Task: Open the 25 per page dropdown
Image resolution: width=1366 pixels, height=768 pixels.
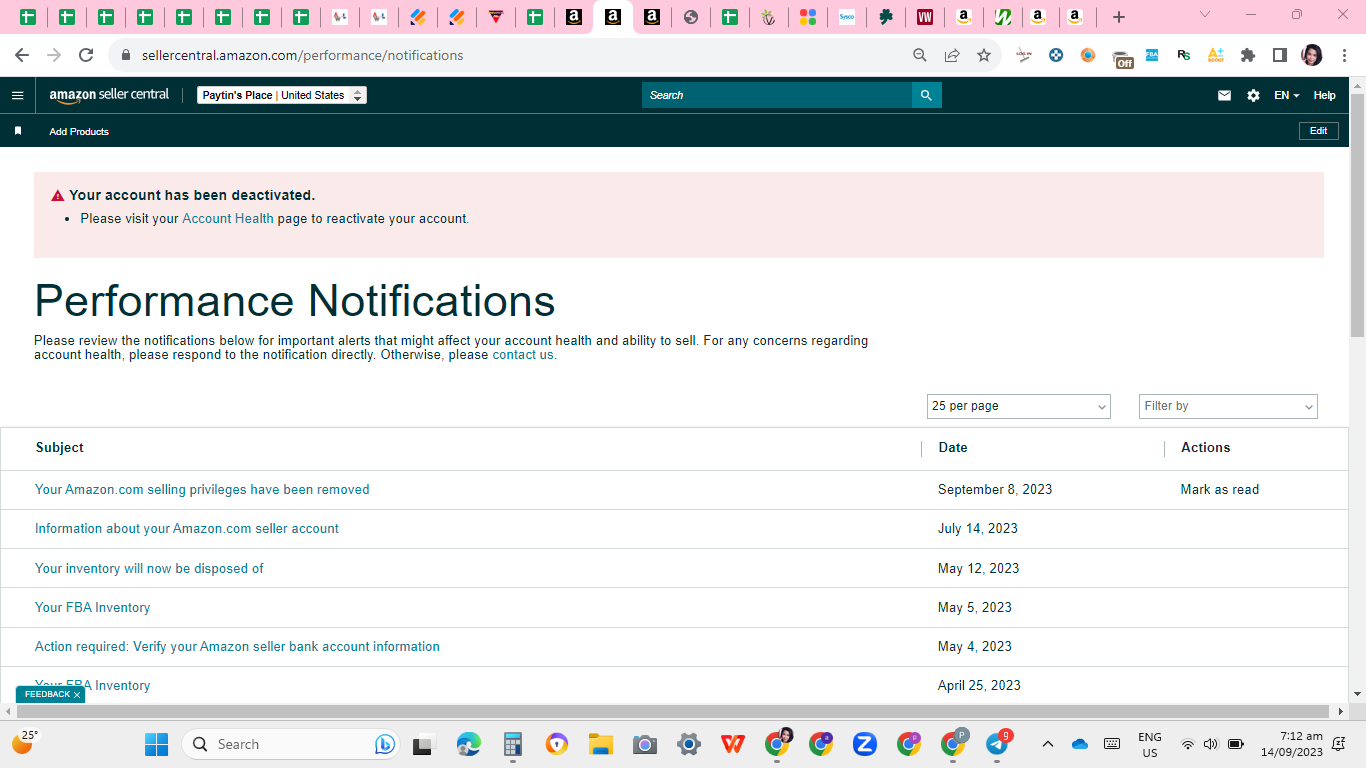Action: click(1019, 406)
